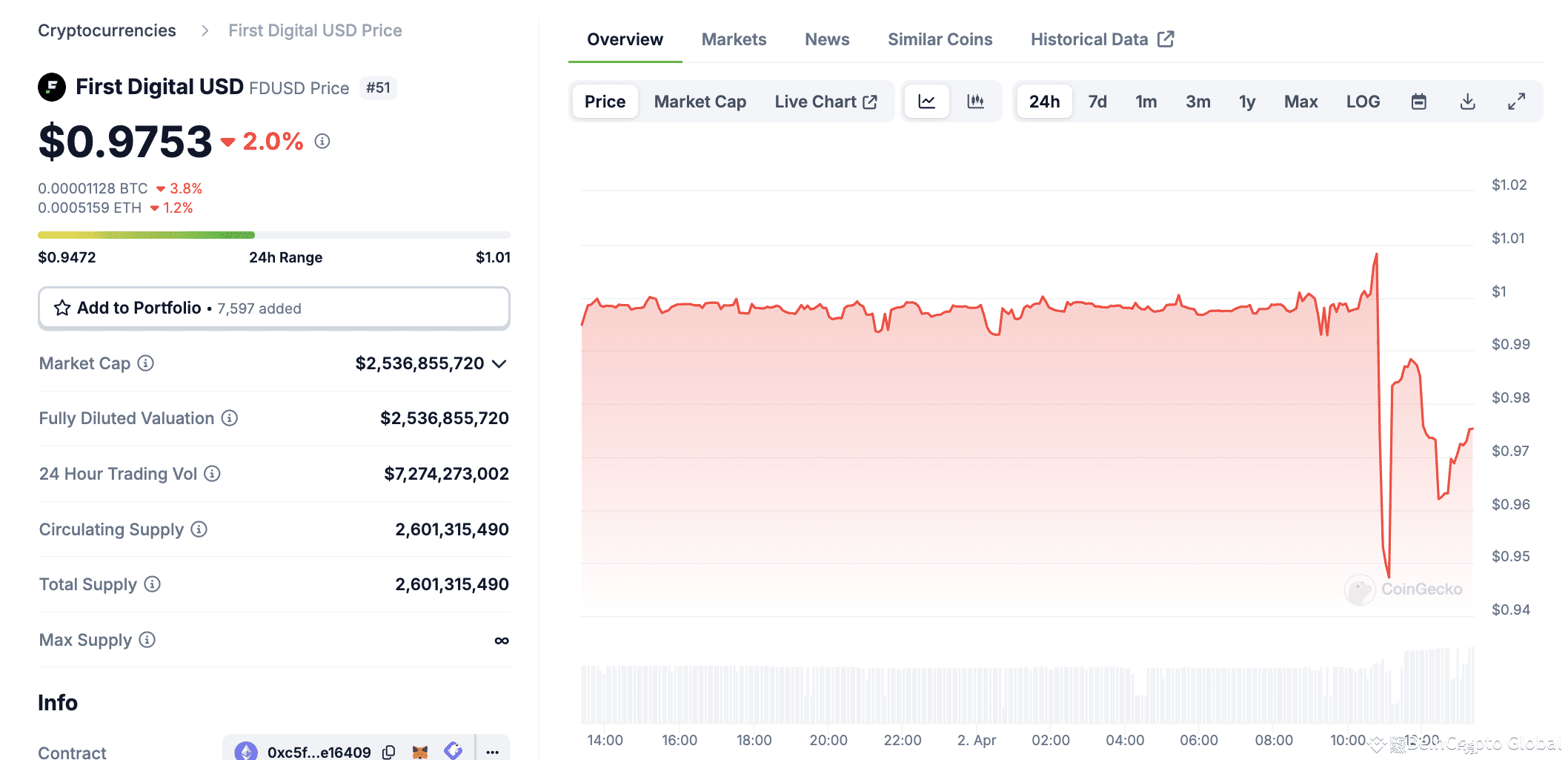Collapse the Market Cap details chevron
The width and height of the screenshot is (1568, 760).
499,364
